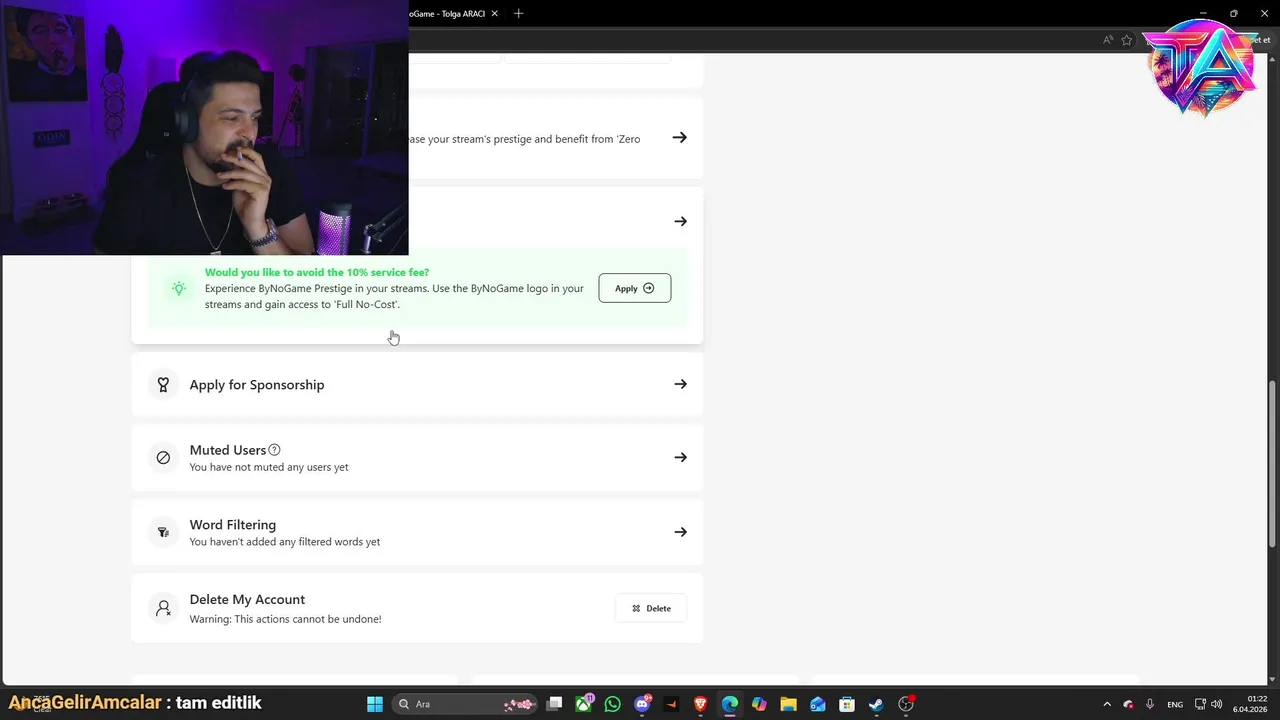Click the 10% service fee question text
The image size is (1280, 720).
pyautogui.click(x=317, y=272)
